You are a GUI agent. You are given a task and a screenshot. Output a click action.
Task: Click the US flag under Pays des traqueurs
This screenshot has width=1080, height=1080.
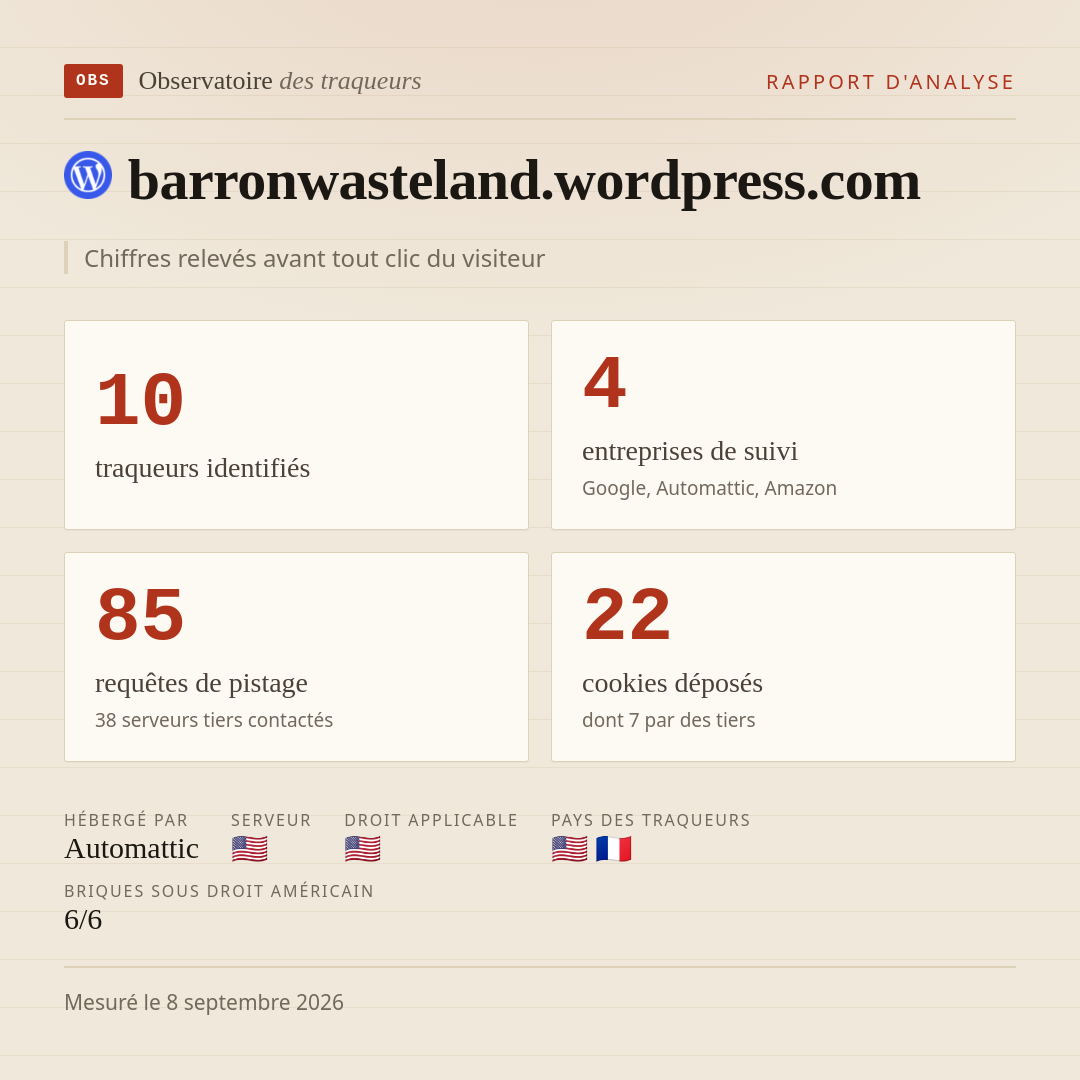click(x=570, y=849)
